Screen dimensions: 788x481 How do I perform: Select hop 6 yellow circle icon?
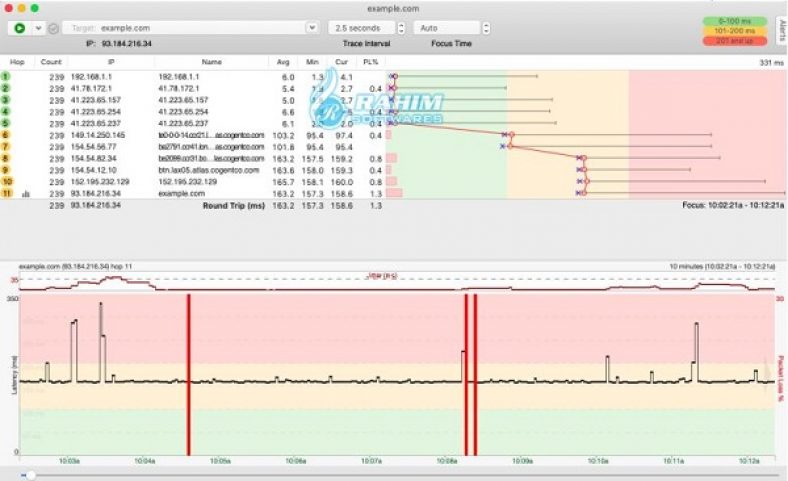click(x=6, y=135)
